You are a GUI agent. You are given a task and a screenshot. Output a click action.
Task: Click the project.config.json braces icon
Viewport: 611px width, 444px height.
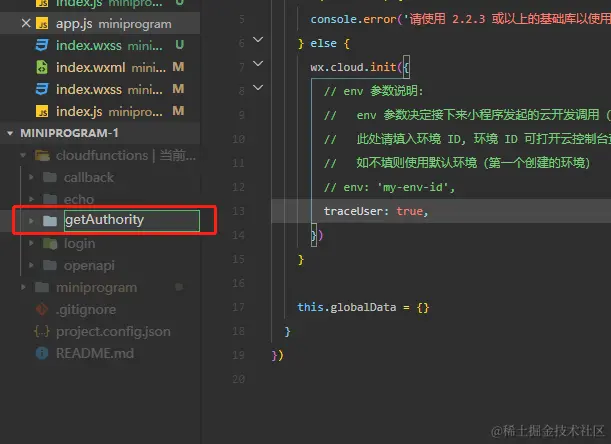[42, 331]
